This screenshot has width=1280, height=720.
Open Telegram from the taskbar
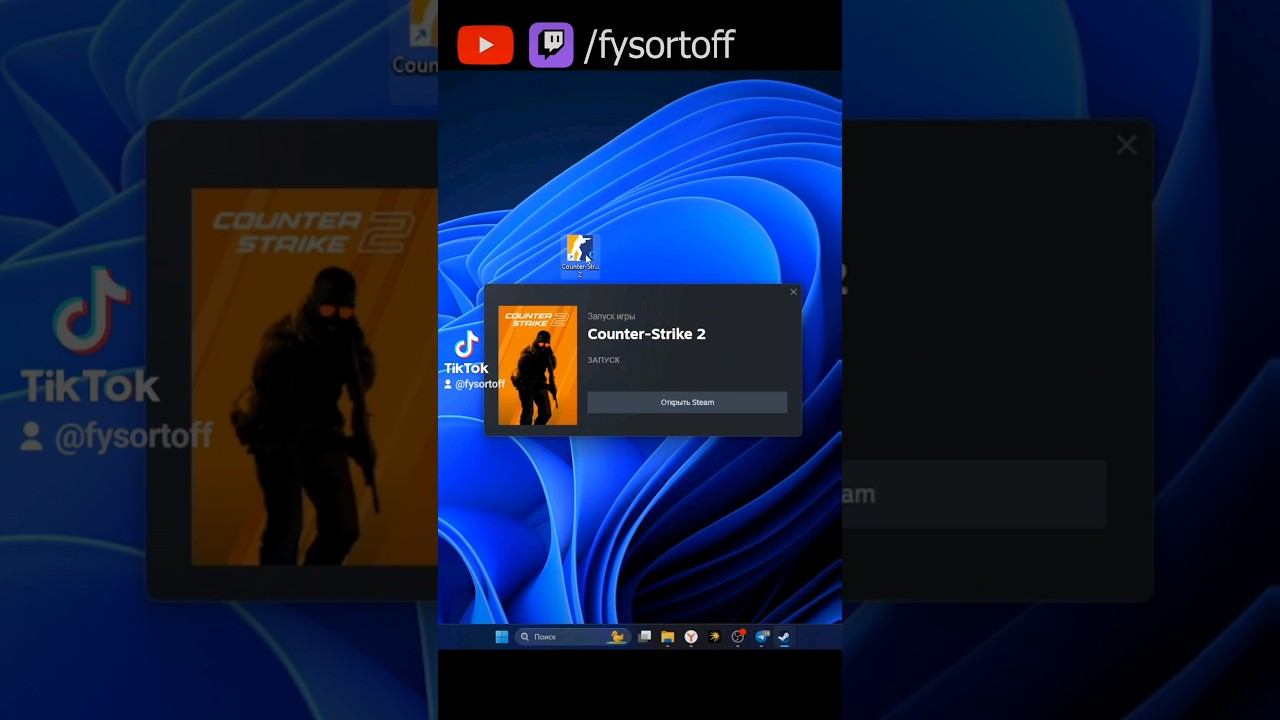762,637
